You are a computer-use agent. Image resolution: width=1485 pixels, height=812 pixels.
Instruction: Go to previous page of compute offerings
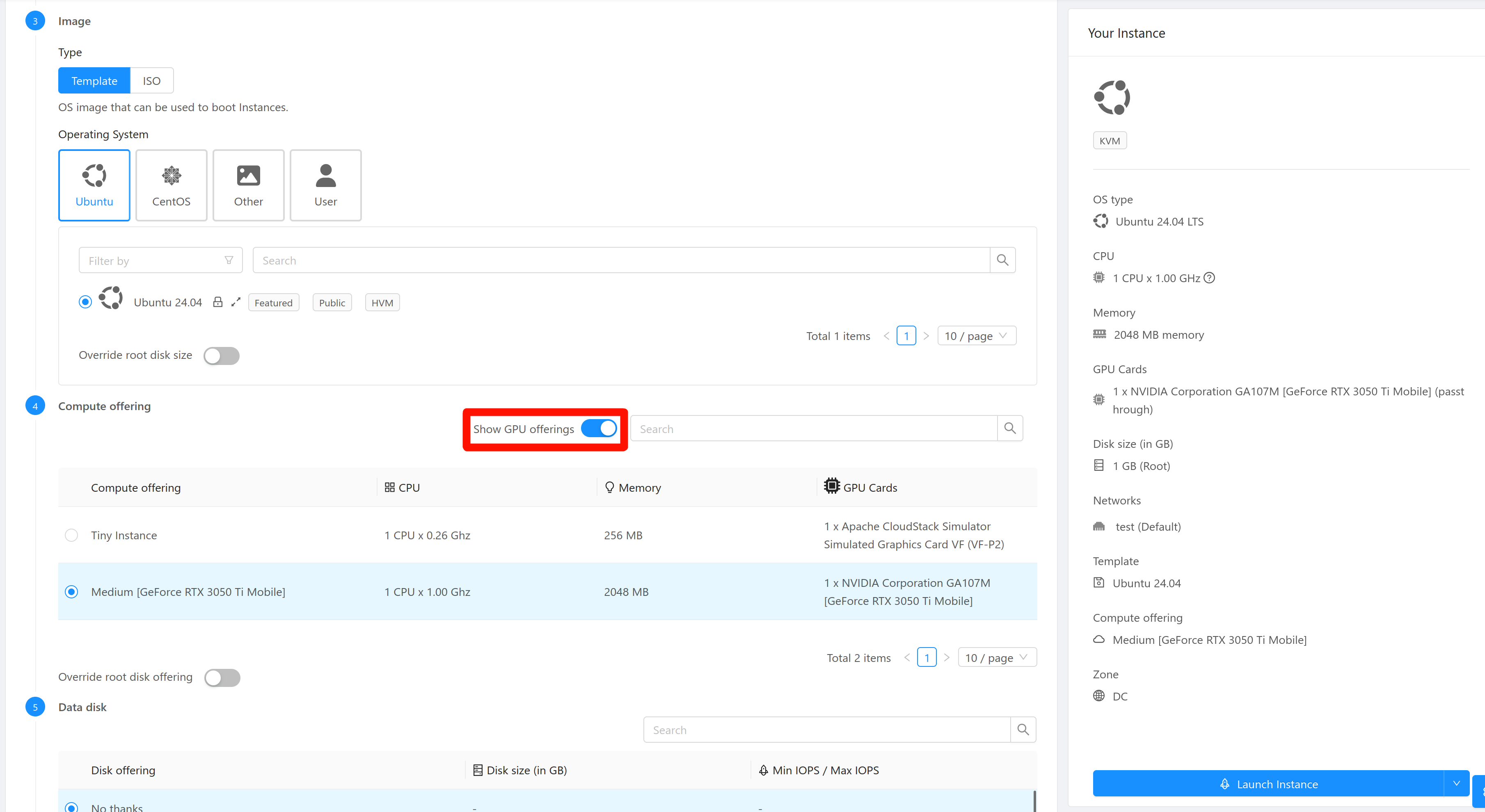pyautogui.click(x=907, y=657)
